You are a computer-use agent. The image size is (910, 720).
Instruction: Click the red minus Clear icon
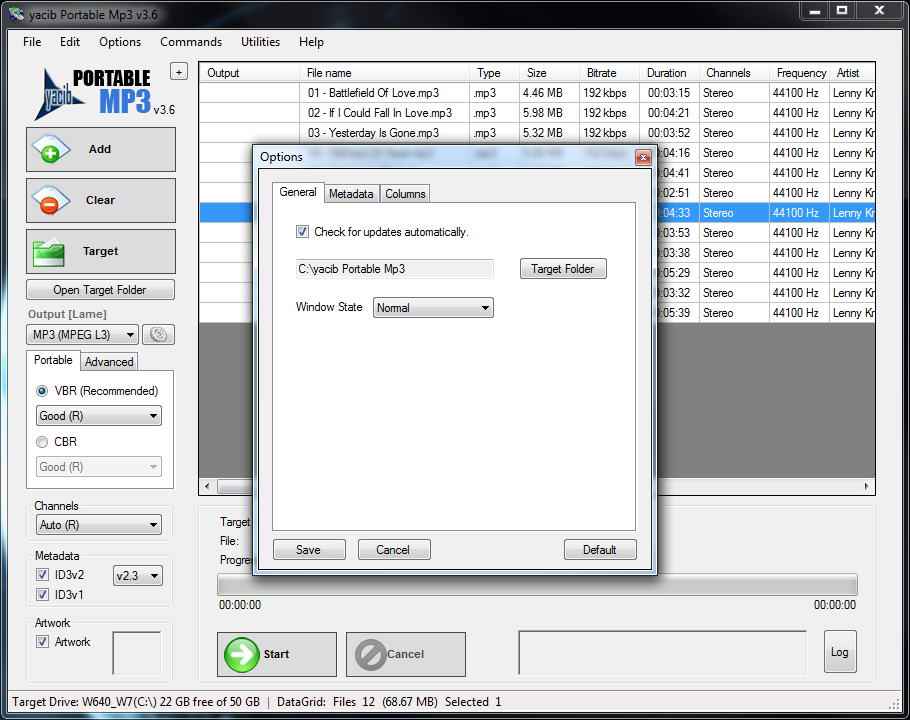[x=50, y=200]
